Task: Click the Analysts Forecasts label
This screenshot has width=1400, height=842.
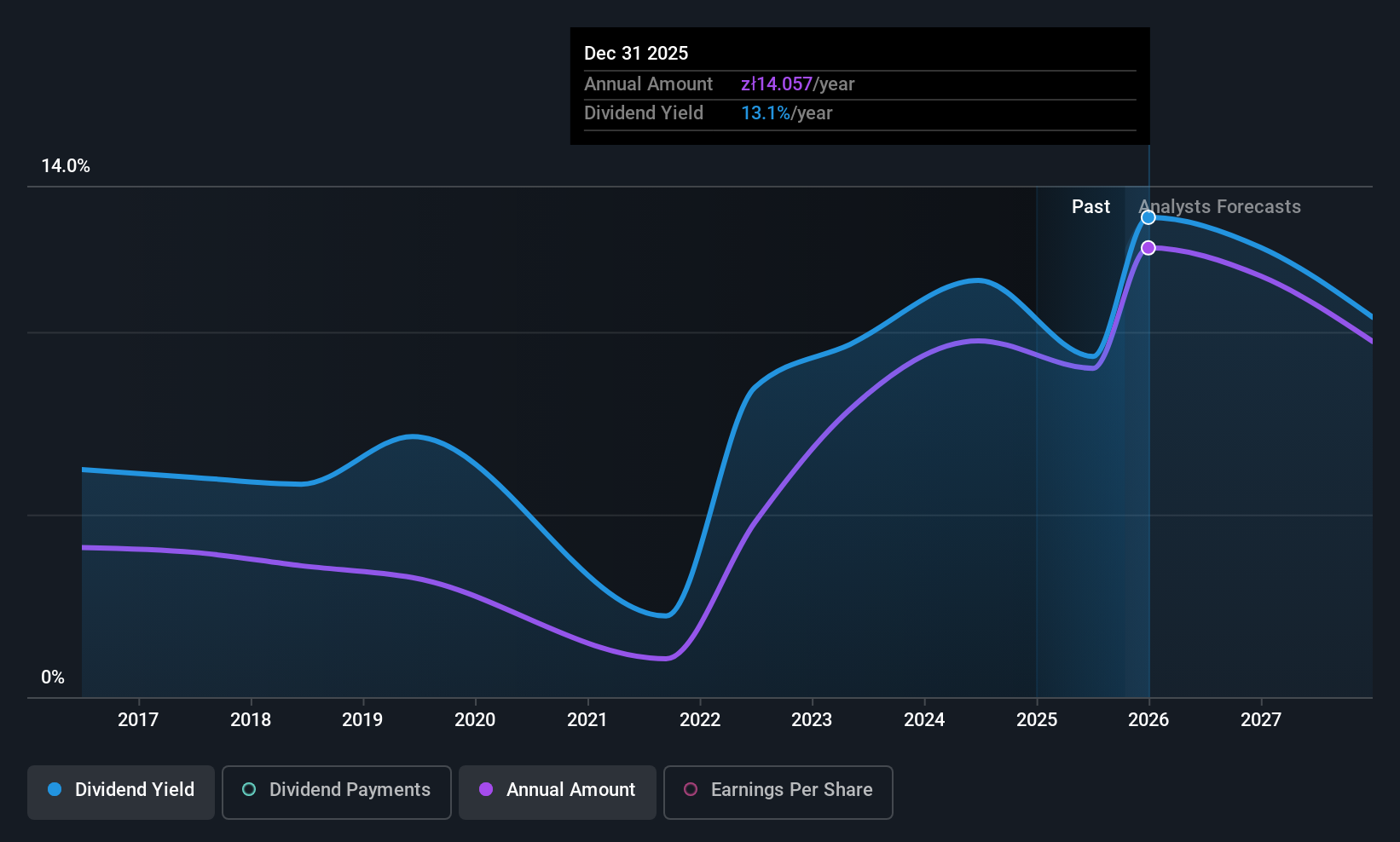Action: pyautogui.click(x=1220, y=206)
